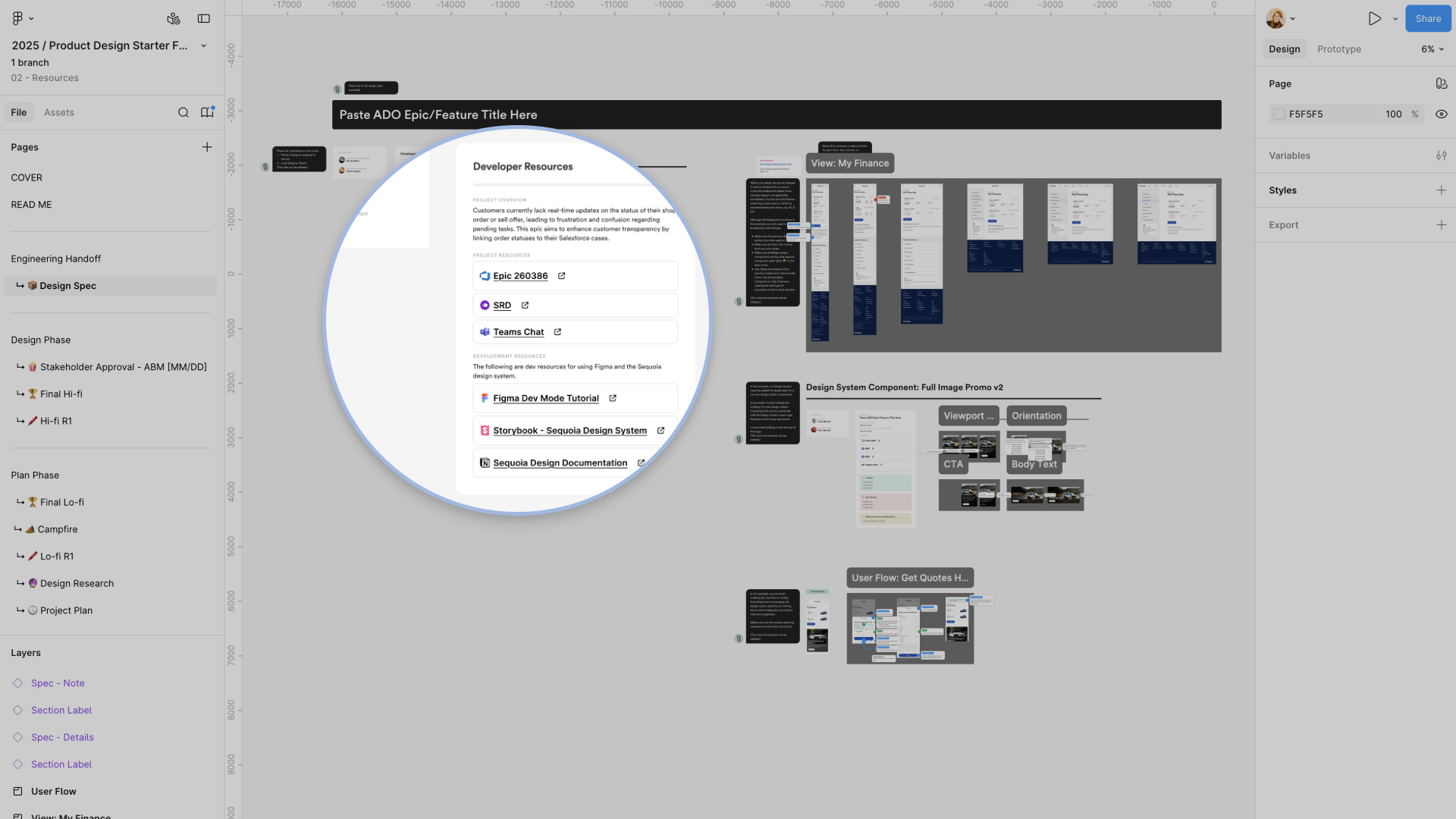Click the present play button icon
This screenshot has width=1456, height=819.
[1374, 18]
